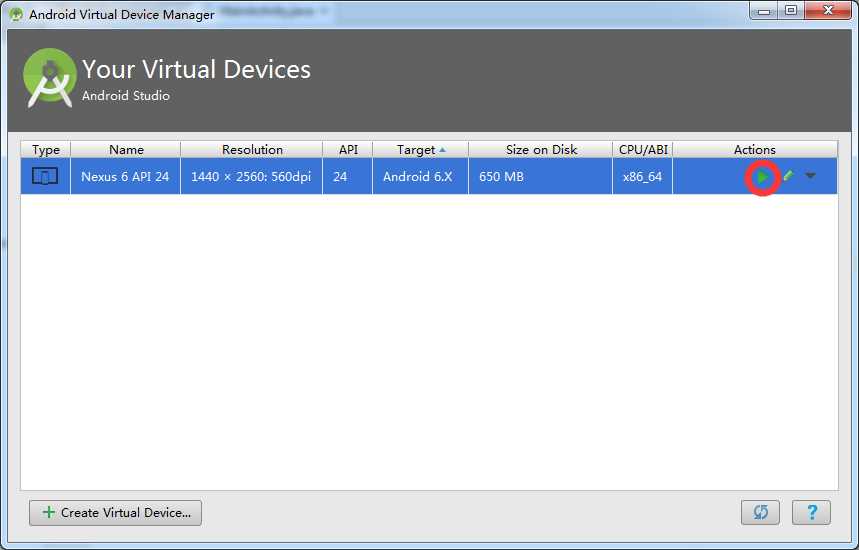Click the Android Studio logo in the header
The height and width of the screenshot is (550, 859).
[x=49, y=78]
